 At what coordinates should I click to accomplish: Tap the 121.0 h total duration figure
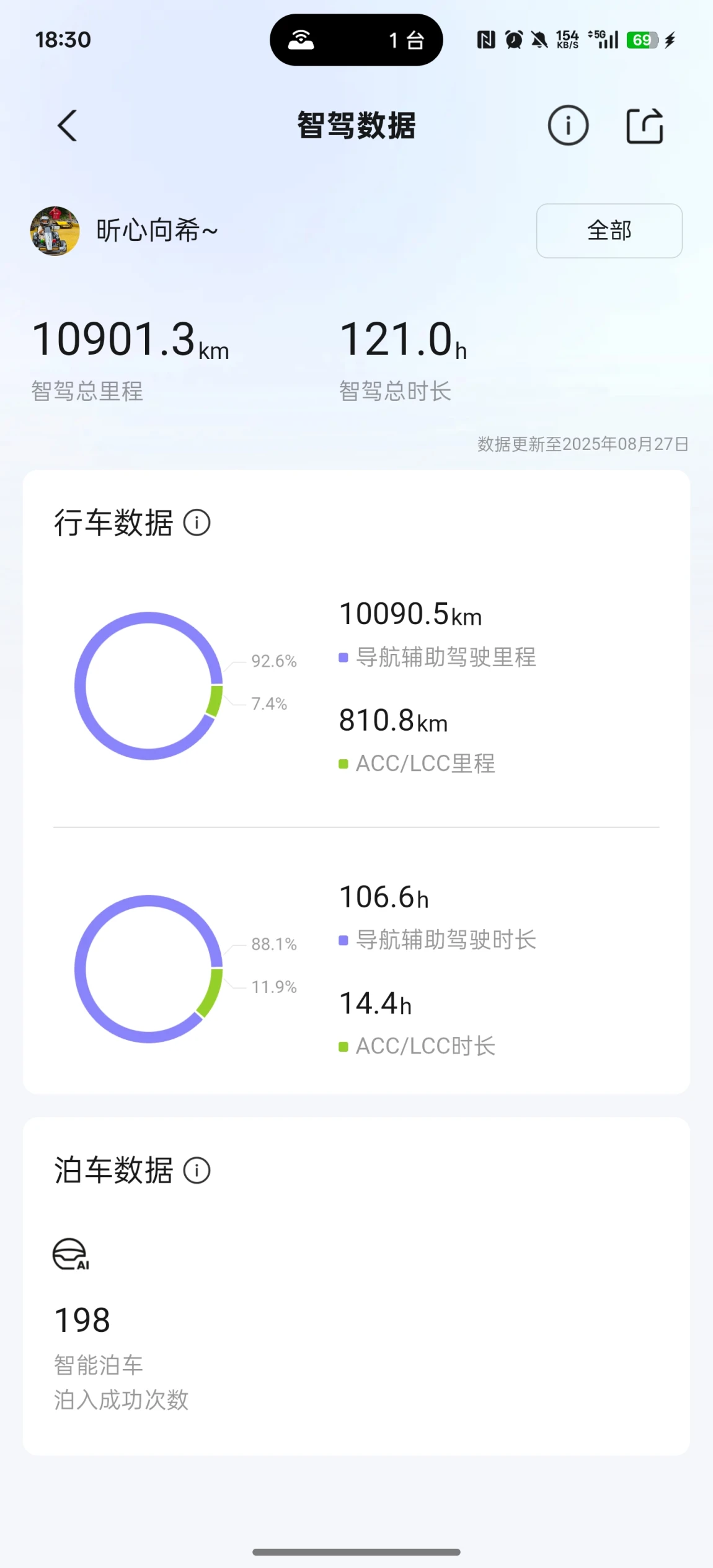[x=403, y=340]
